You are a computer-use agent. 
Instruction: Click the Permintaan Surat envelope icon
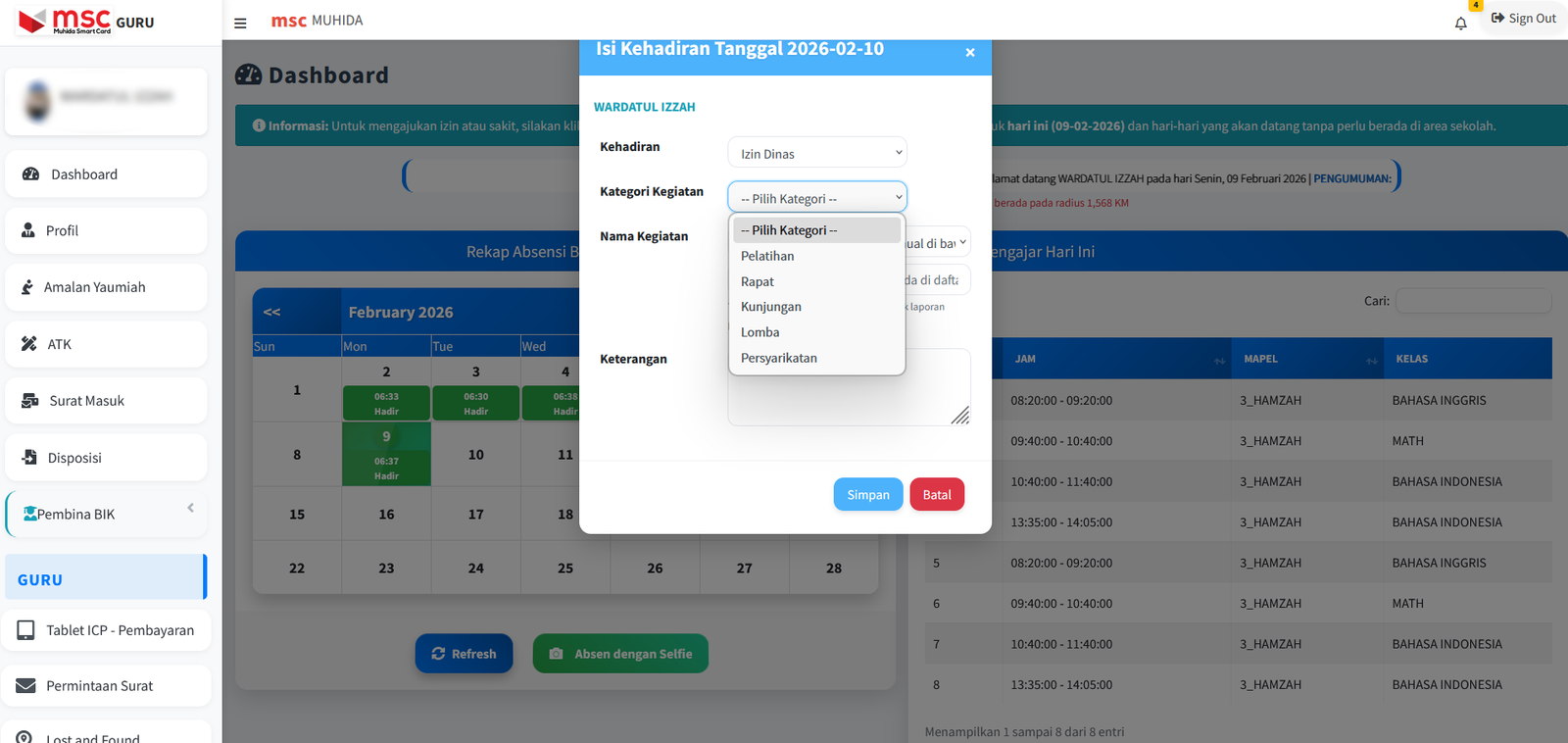pos(25,686)
